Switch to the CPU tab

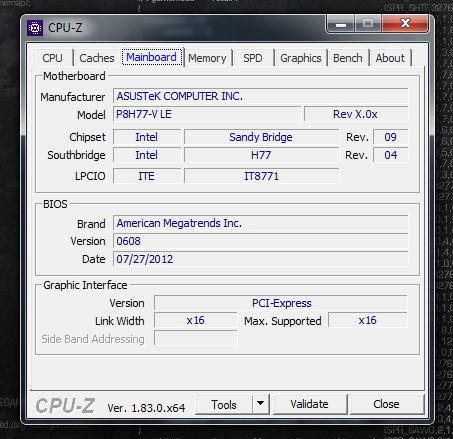(52, 58)
